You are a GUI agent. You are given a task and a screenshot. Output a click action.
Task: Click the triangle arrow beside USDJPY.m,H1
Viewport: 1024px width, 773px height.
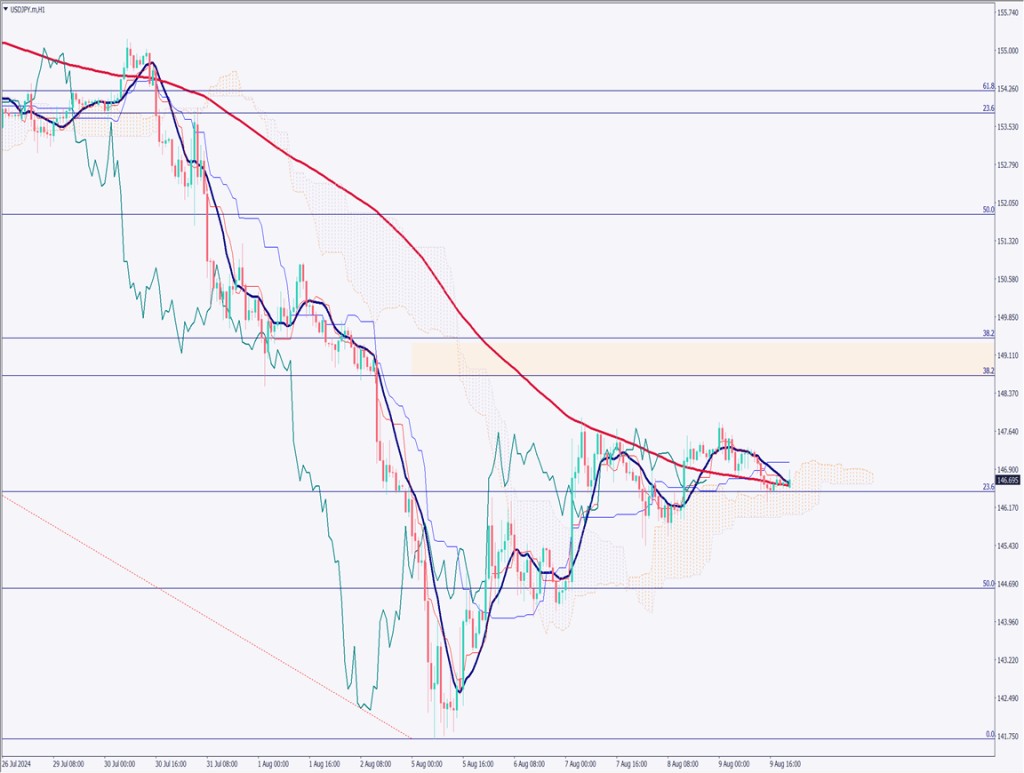6,9
